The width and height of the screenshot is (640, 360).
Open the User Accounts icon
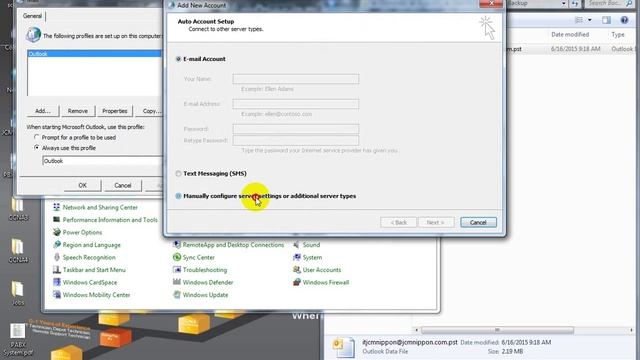pos(297,270)
